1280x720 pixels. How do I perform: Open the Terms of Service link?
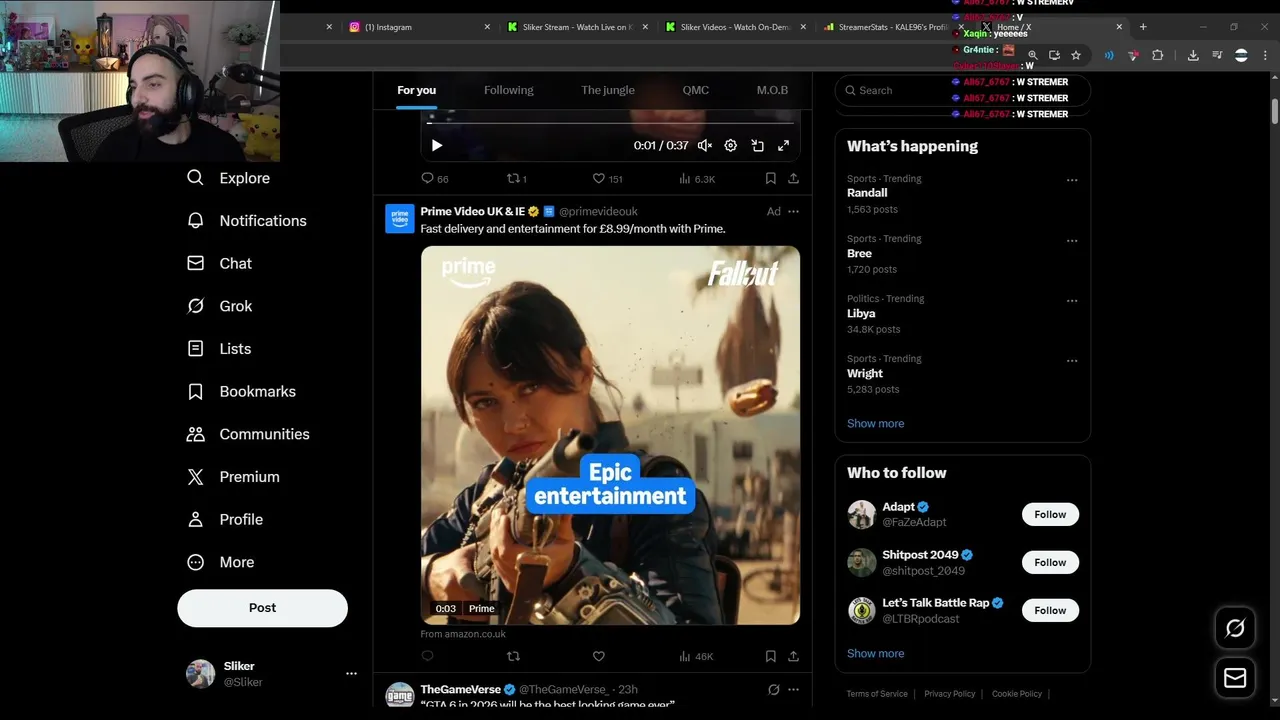(877, 694)
